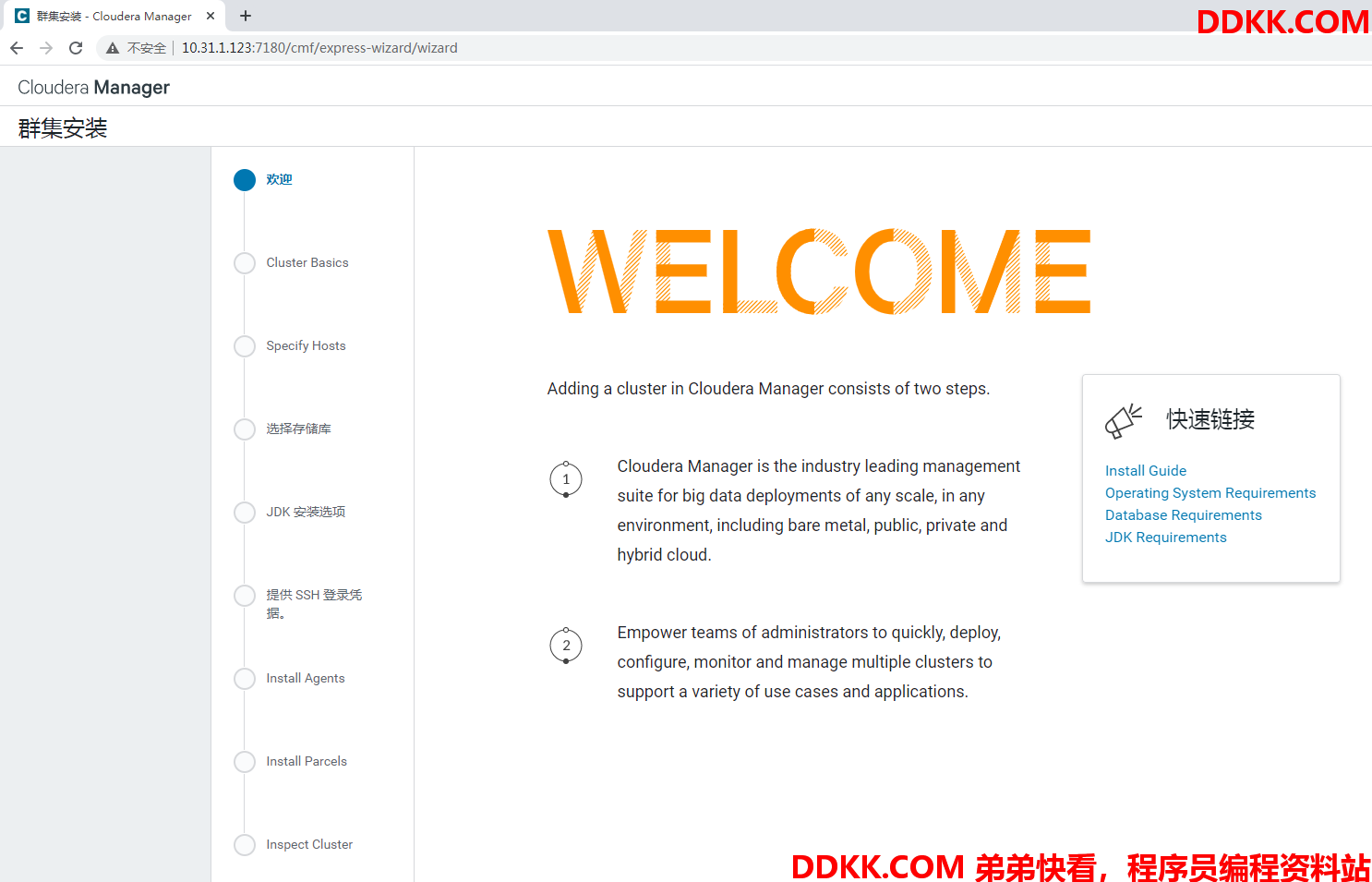Image resolution: width=1372 pixels, height=882 pixels.
Task: Go to Inspect Cluster step
Action: (309, 845)
